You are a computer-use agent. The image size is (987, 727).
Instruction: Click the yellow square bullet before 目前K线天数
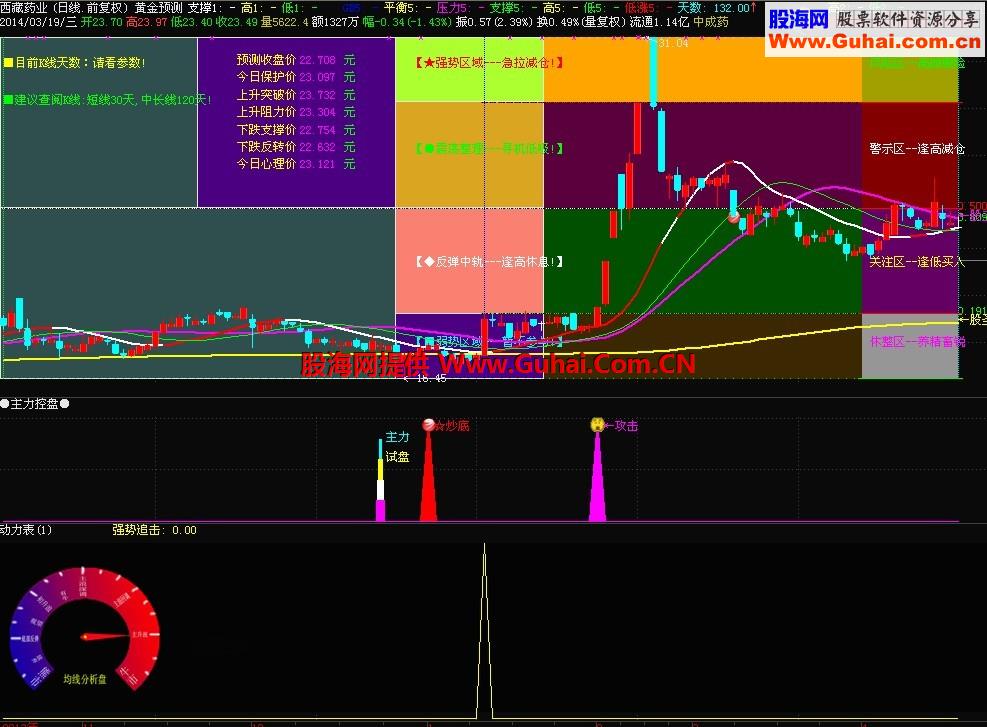click(x=8, y=63)
